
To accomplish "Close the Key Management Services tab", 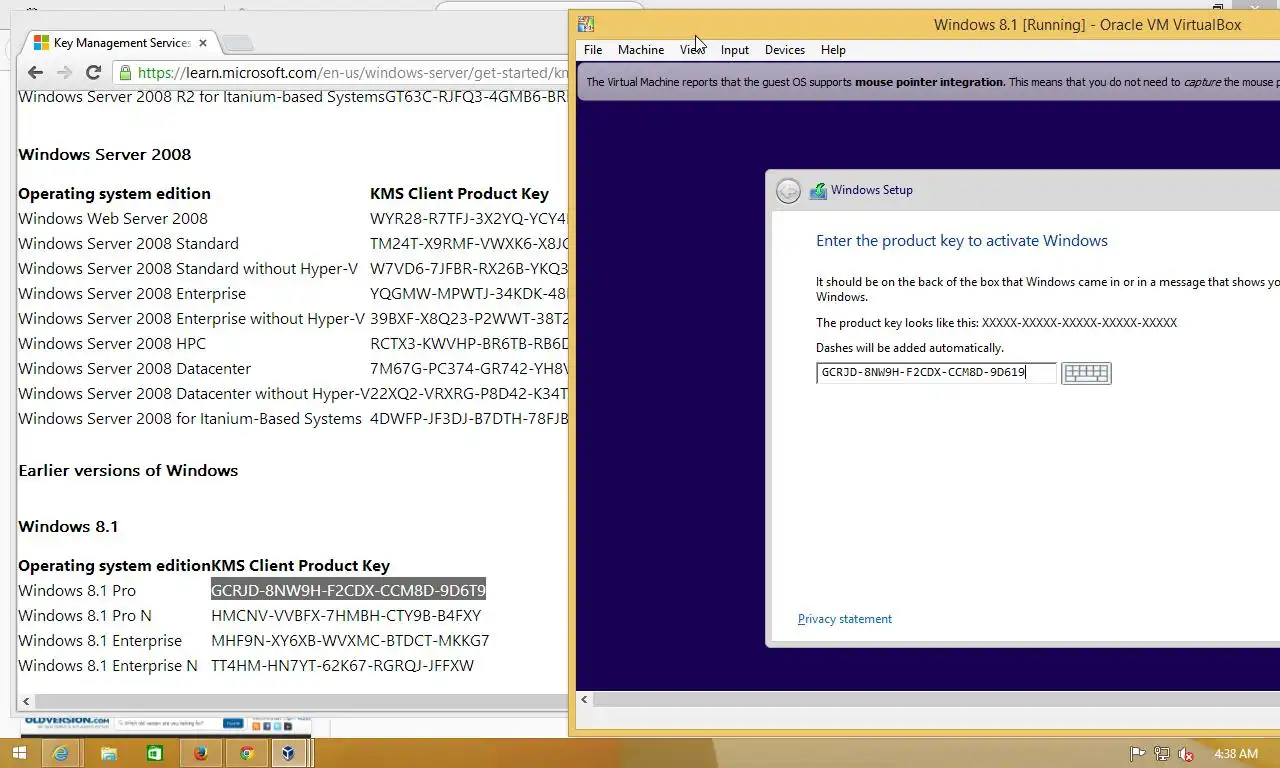I will click(x=203, y=43).
